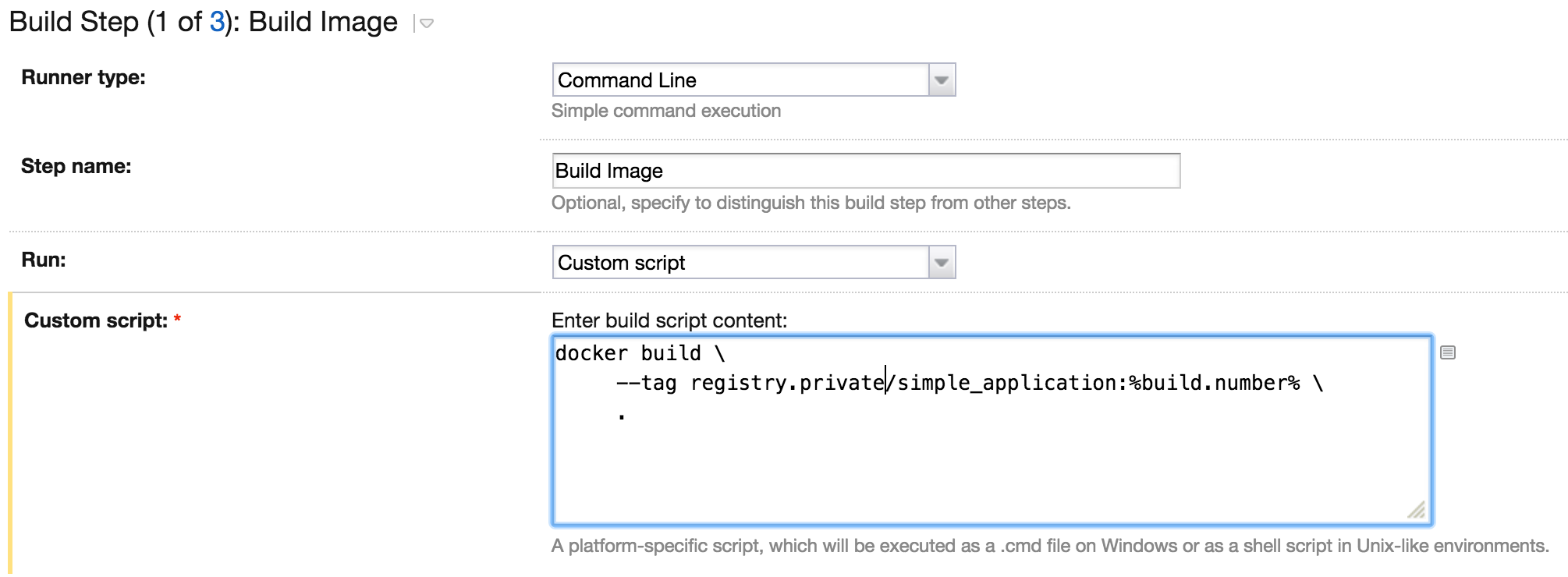Open the build step dropdown arrow beside the title
This screenshot has width=1568, height=577.
click(426, 23)
